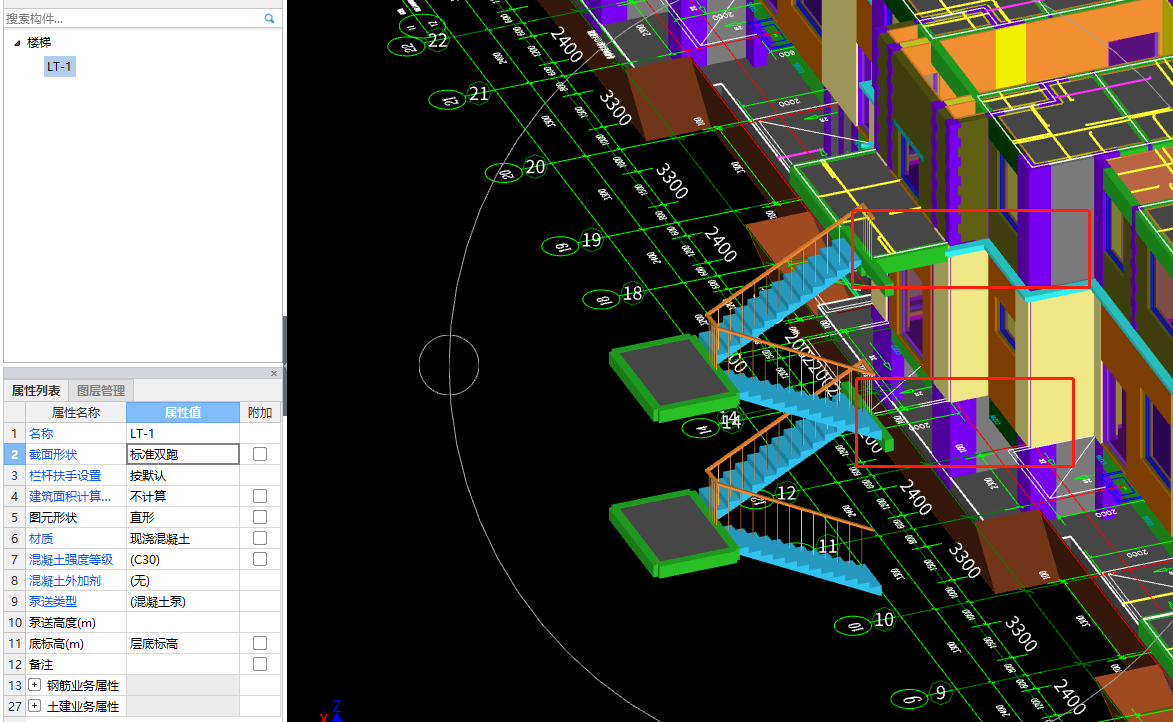Open the 图层管理 tab
The height and width of the screenshot is (722, 1173).
(101, 391)
